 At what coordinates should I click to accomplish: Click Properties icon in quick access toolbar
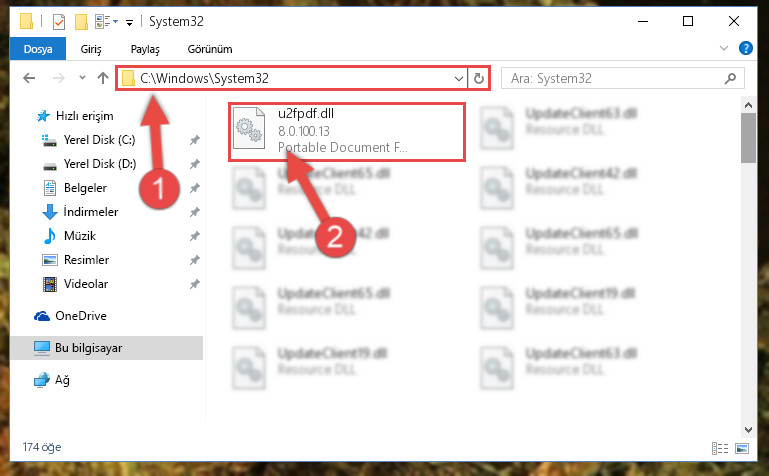click(x=59, y=22)
